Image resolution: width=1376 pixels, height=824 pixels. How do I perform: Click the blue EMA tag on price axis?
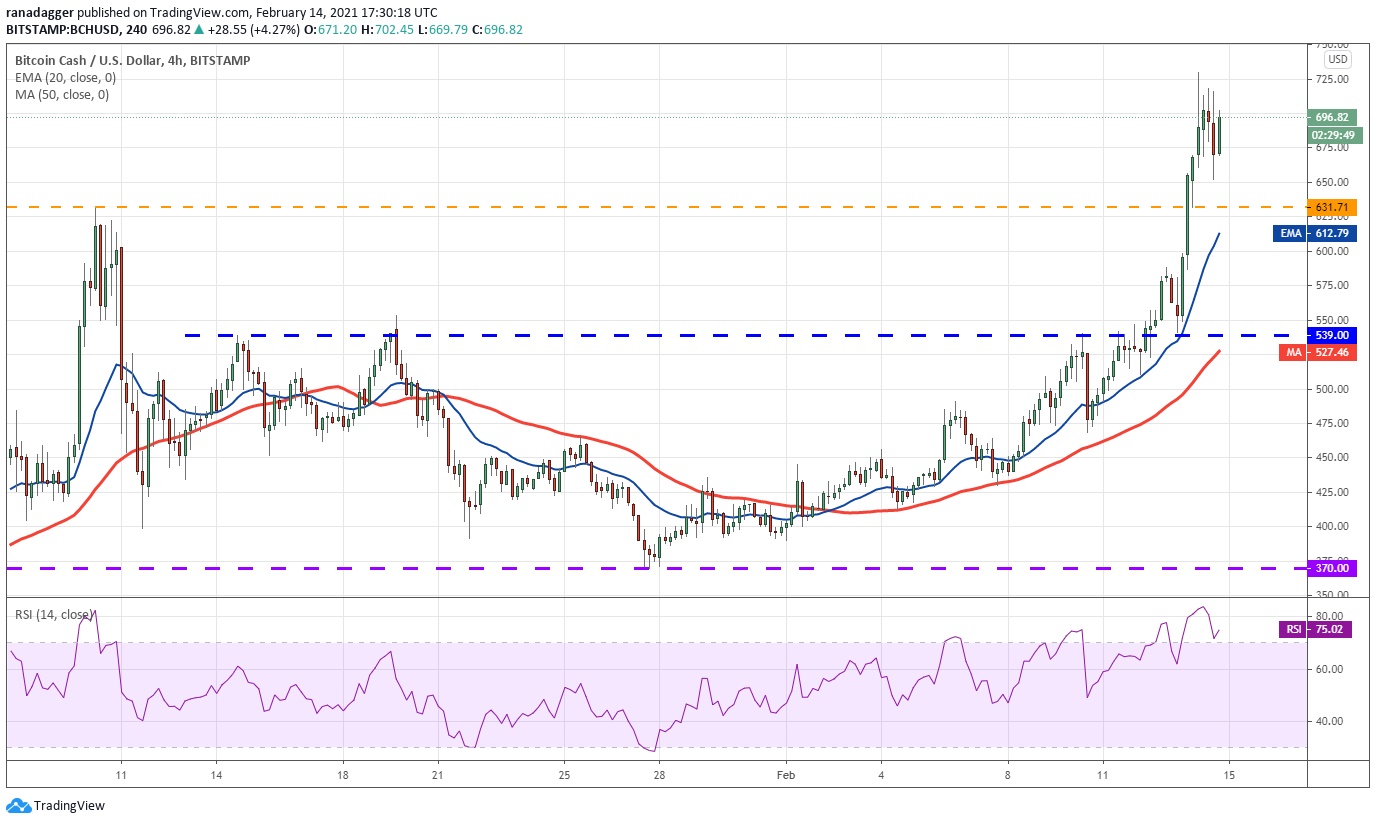(1291, 233)
